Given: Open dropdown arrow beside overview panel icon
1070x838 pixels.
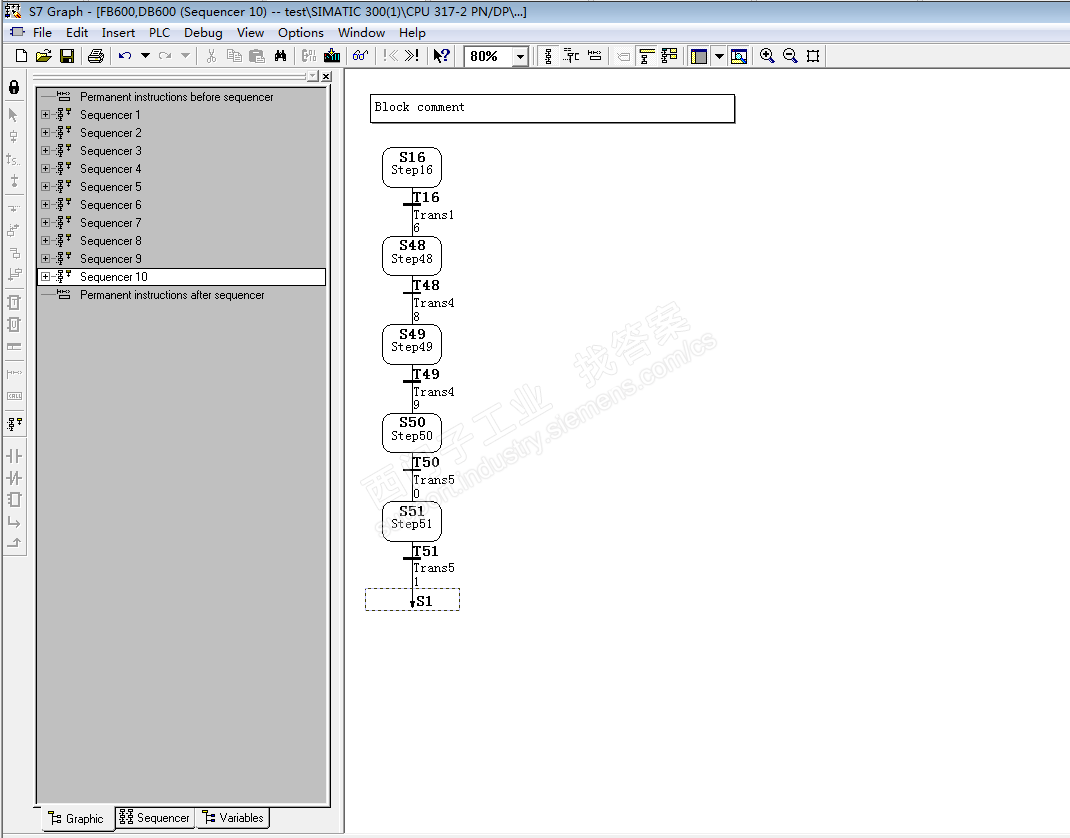Looking at the screenshot, I should (x=719, y=56).
